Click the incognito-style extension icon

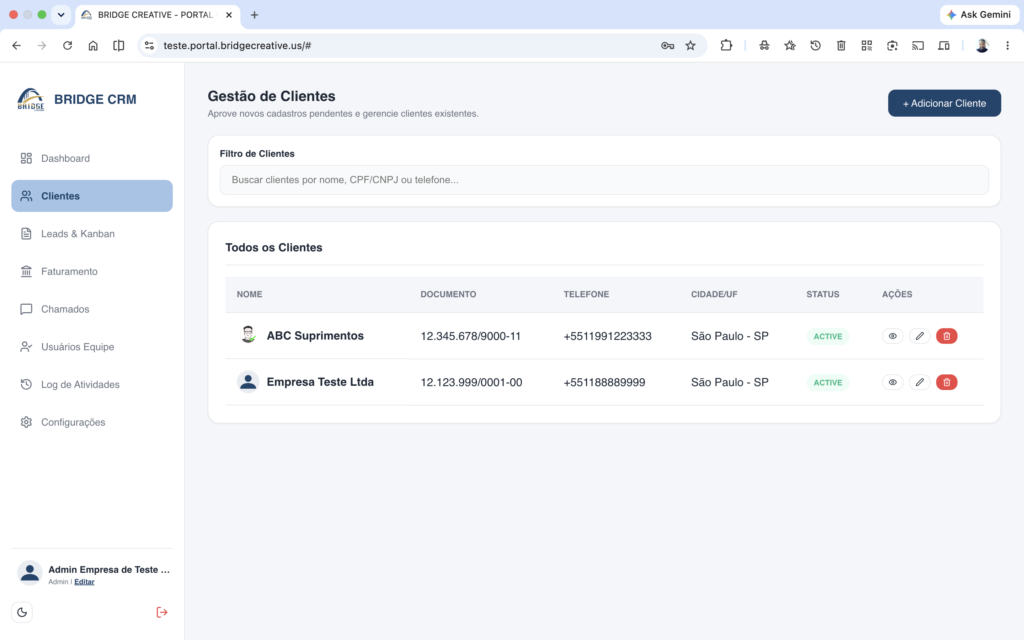763,46
